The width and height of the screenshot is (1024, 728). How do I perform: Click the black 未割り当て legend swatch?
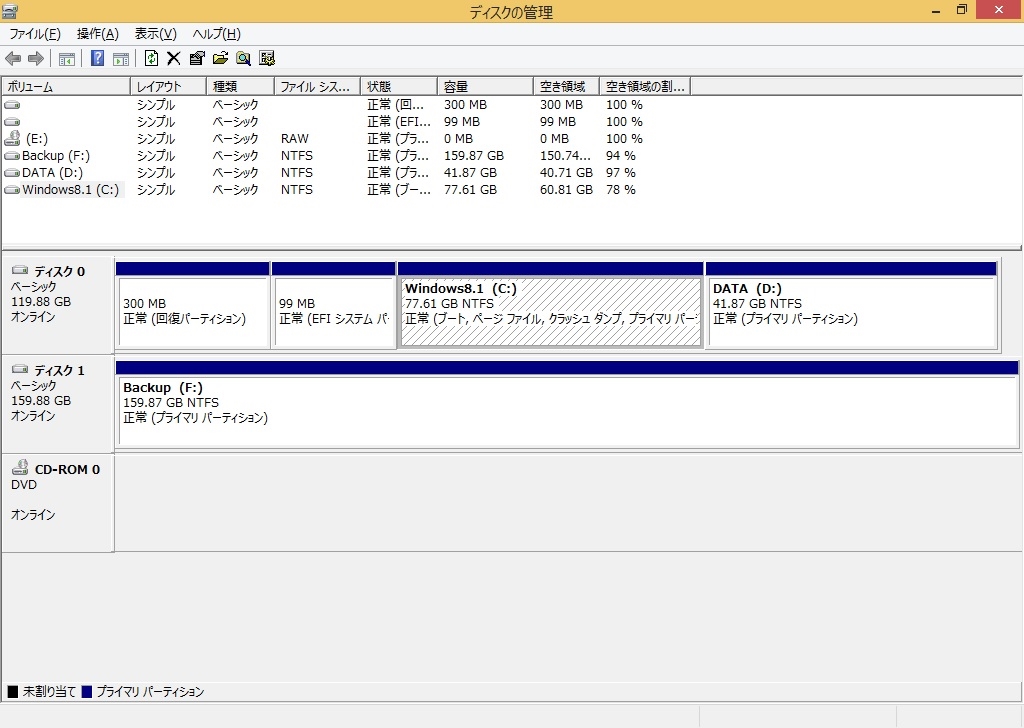[x=12, y=691]
